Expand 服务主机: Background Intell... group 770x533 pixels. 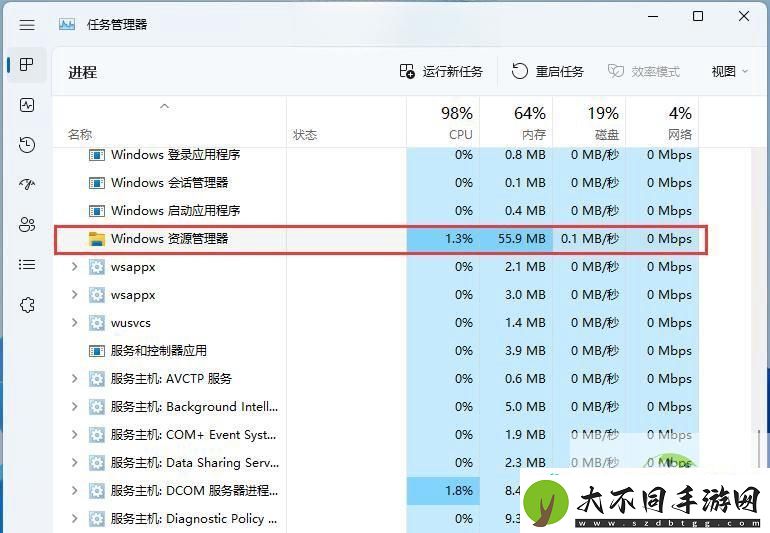point(75,407)
